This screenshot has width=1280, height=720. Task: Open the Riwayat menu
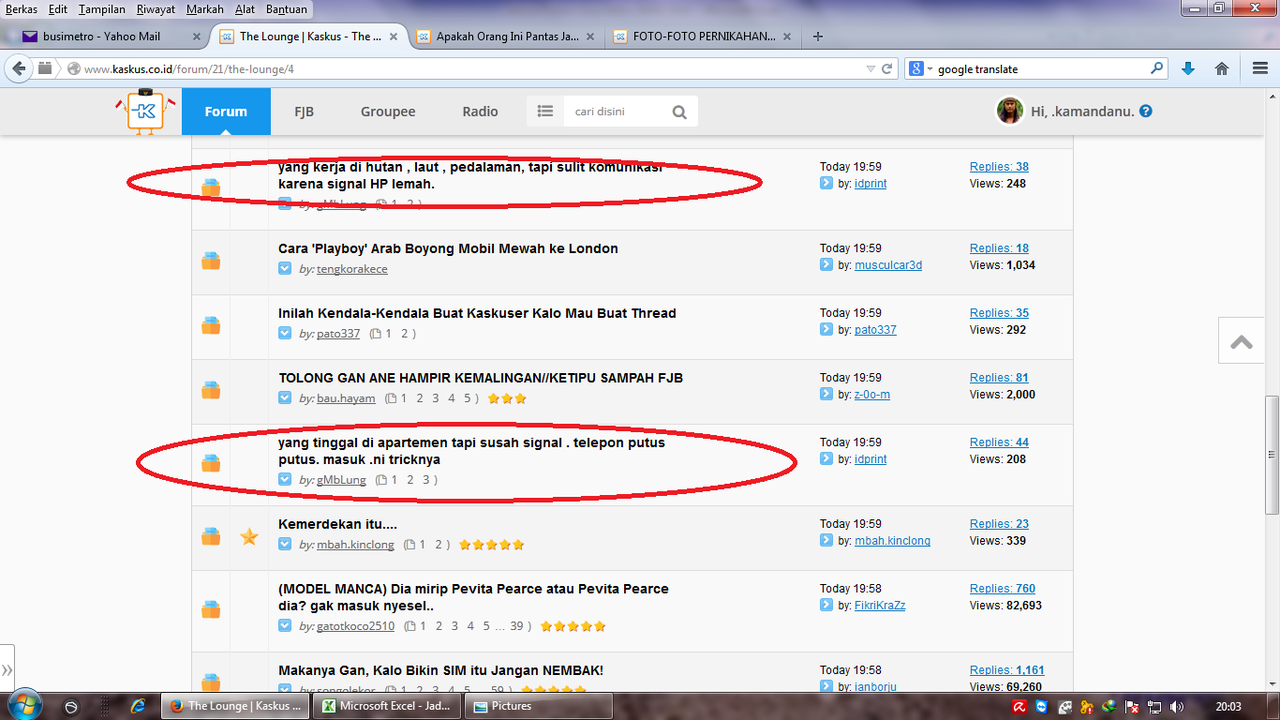coord(153,9)
